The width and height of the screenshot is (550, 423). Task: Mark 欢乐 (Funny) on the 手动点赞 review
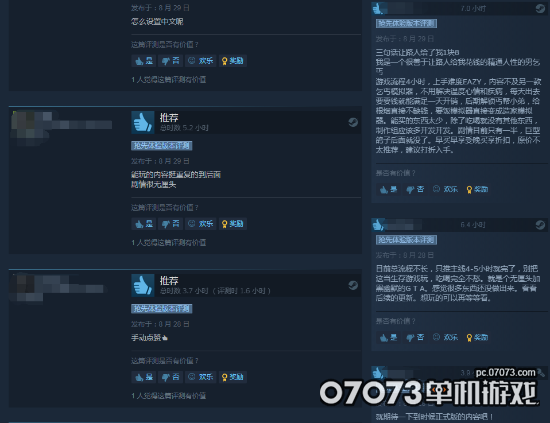click(x=201, y=377)
